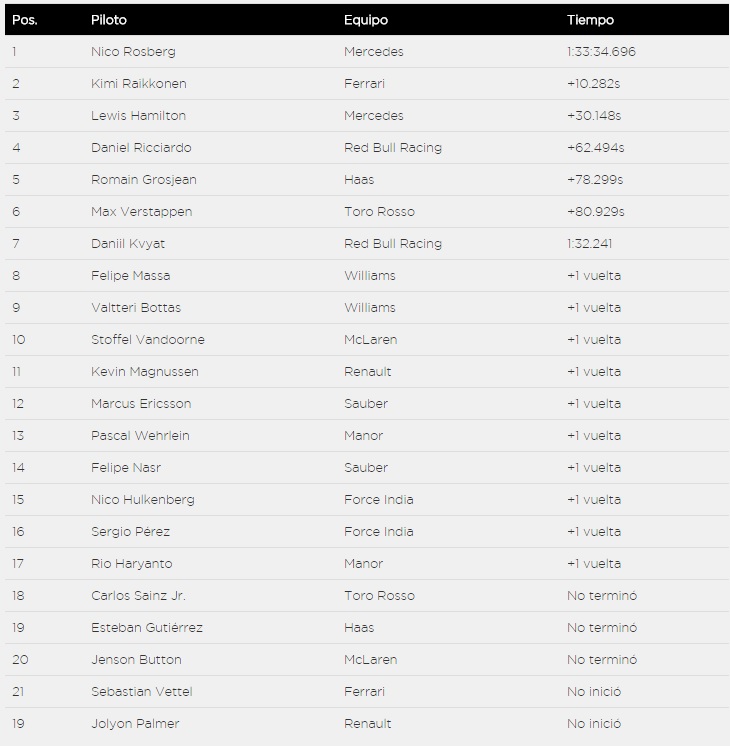Viewport: 730px width, 746px height.
Task: Select Sergio Pérez in the list
Action: pos(130,532)
